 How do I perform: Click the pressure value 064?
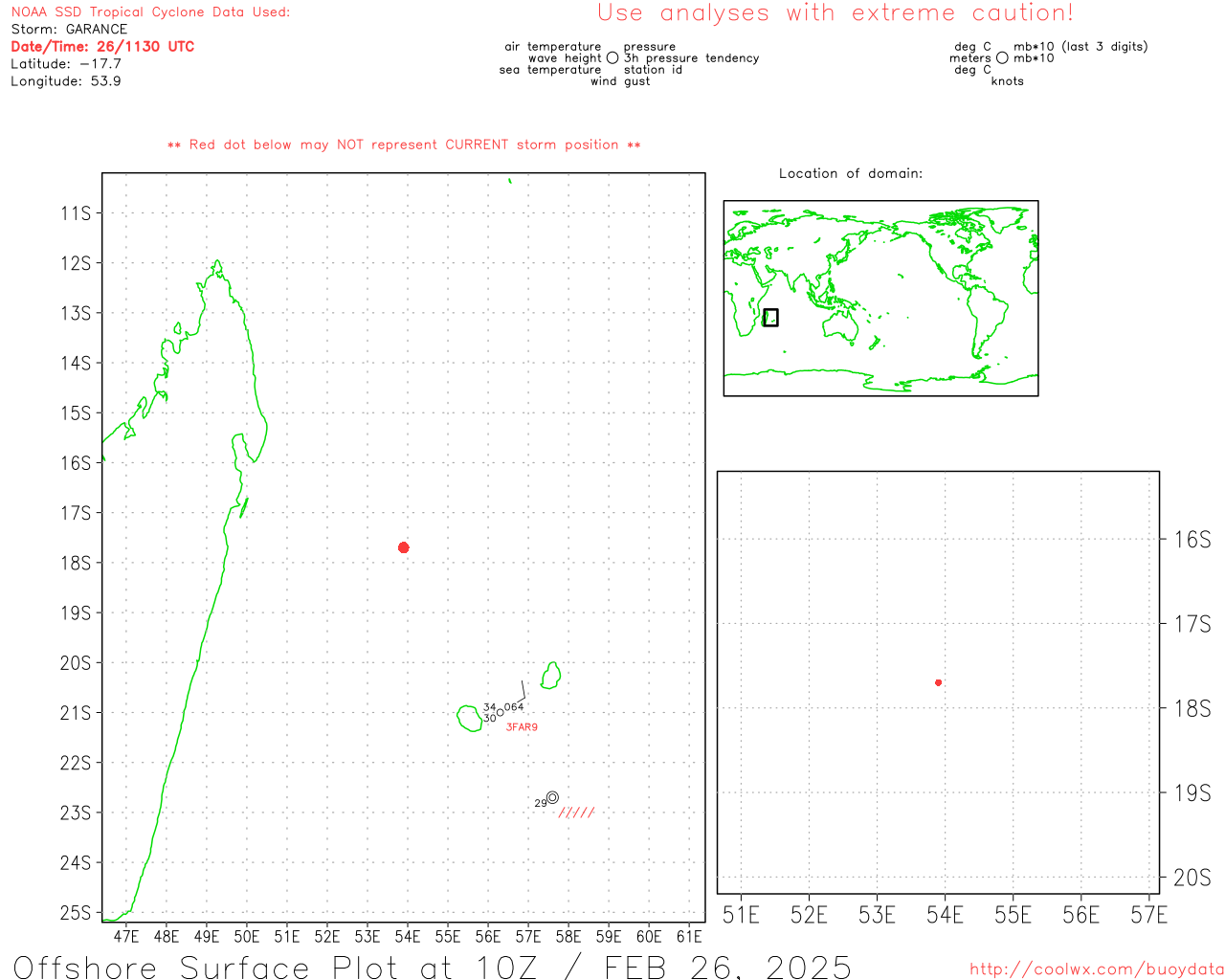click(x=514, y=707)
